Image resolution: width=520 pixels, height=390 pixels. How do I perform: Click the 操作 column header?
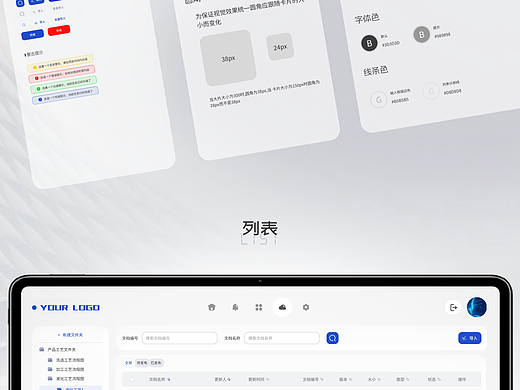tap(462, 379)
